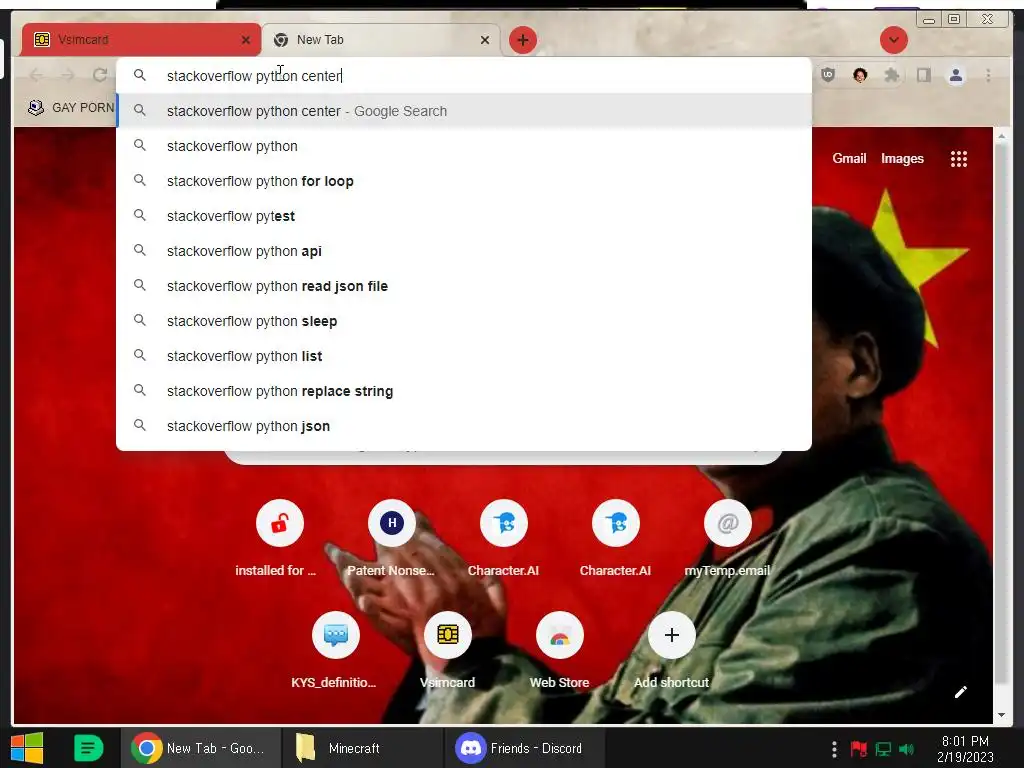1024x768 pixels.
Task: Open the Chrome three-dot menu
Action: coord(988,75)
